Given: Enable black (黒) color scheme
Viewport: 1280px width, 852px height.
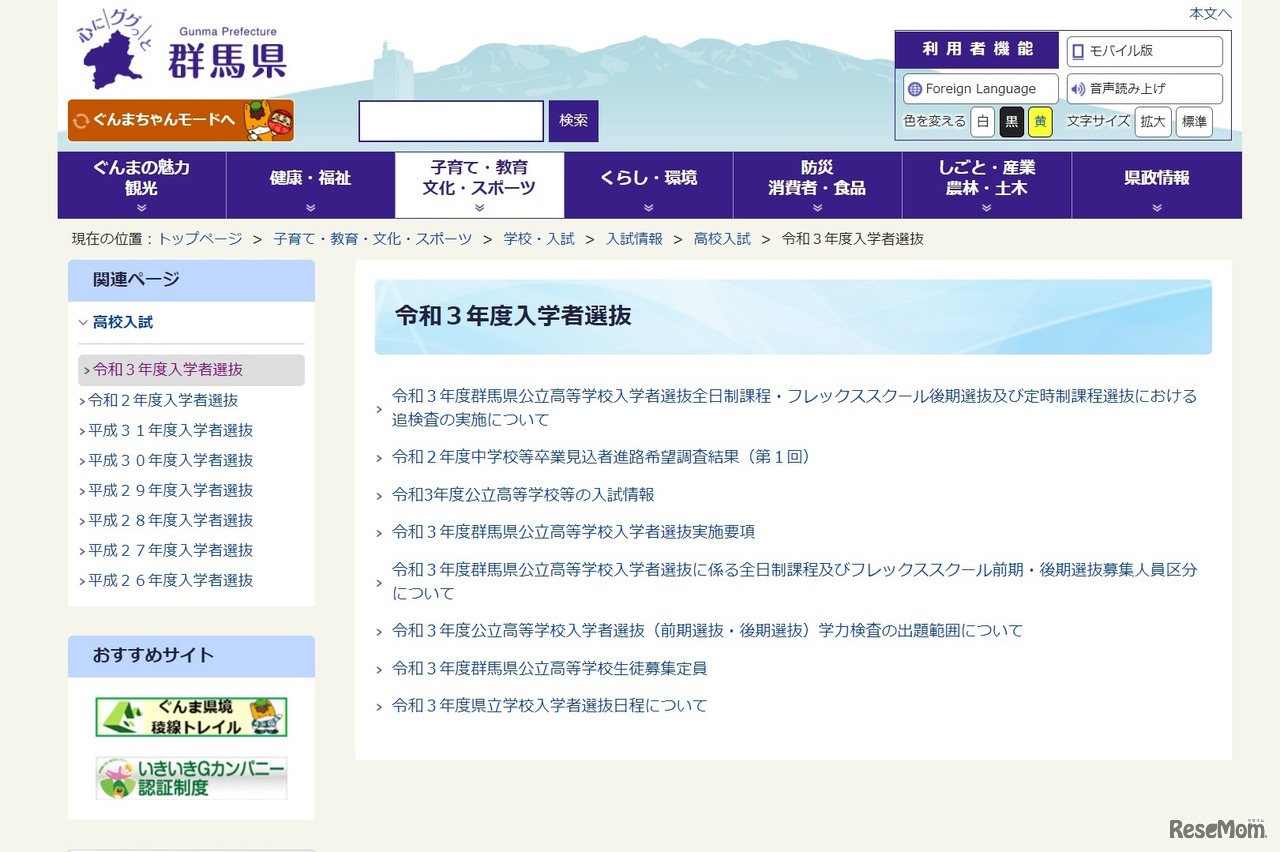Looking at the screenshot, I should click(x=1012, y=122).
